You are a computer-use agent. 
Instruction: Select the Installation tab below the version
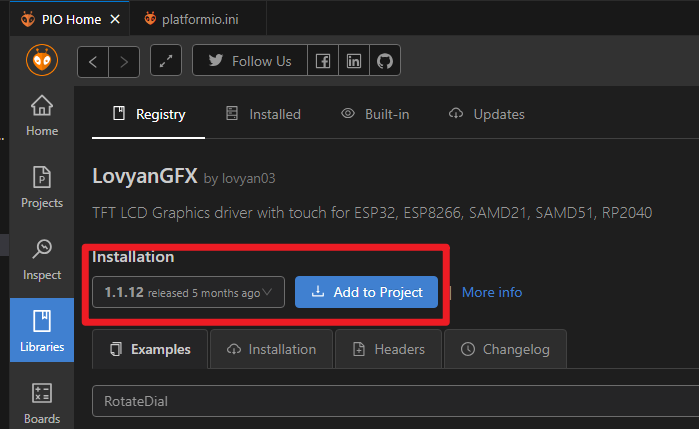click(271, 349)
